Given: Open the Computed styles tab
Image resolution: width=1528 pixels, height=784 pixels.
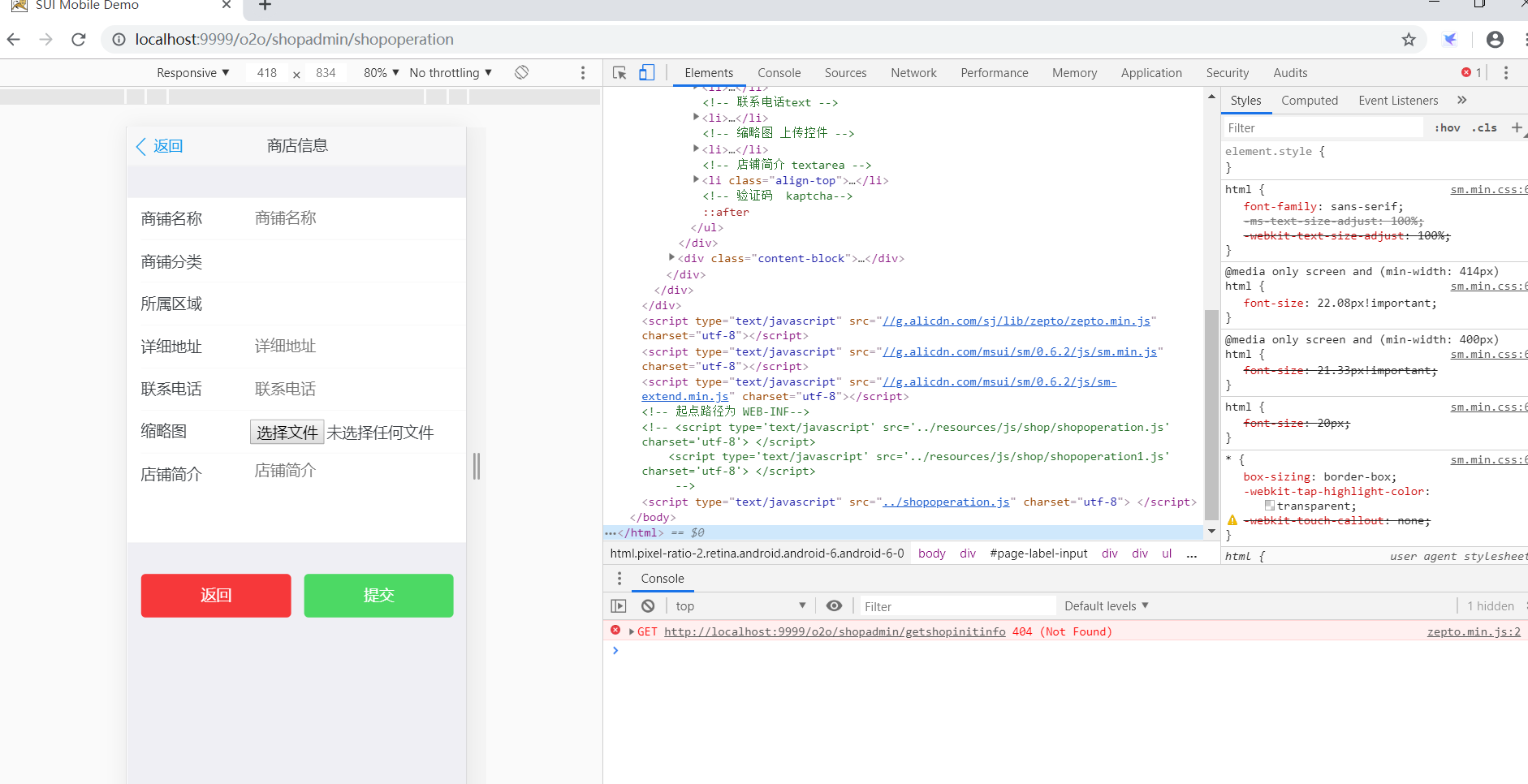Looking at the screenshot, I should [x=1309, y=100].
